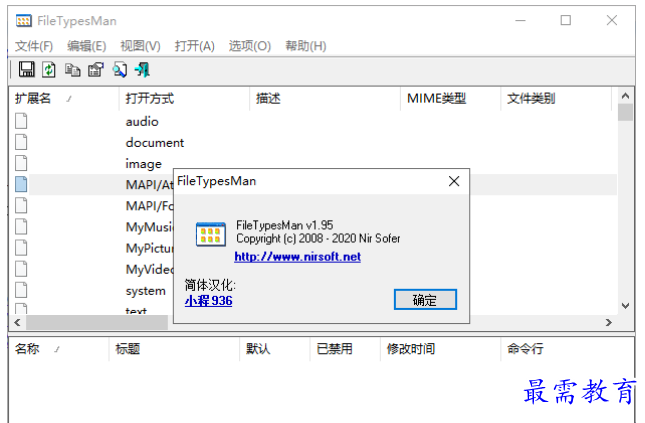Image resolution: width=645 pixels, height=423 pixels.
Task: Open the 打开(A) menu
Action: (x=195, y=46)
